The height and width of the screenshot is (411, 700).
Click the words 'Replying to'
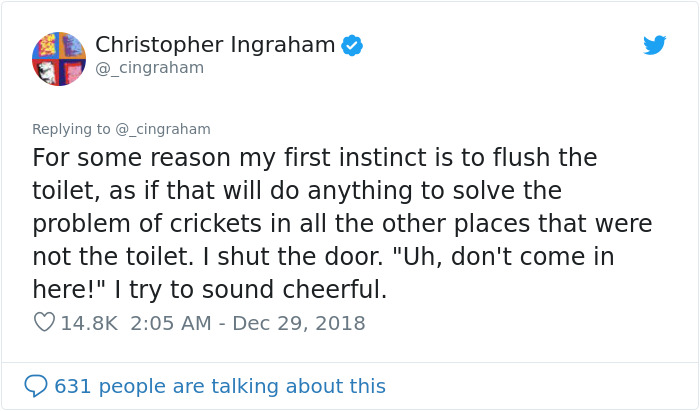click(x=72, y=129)
